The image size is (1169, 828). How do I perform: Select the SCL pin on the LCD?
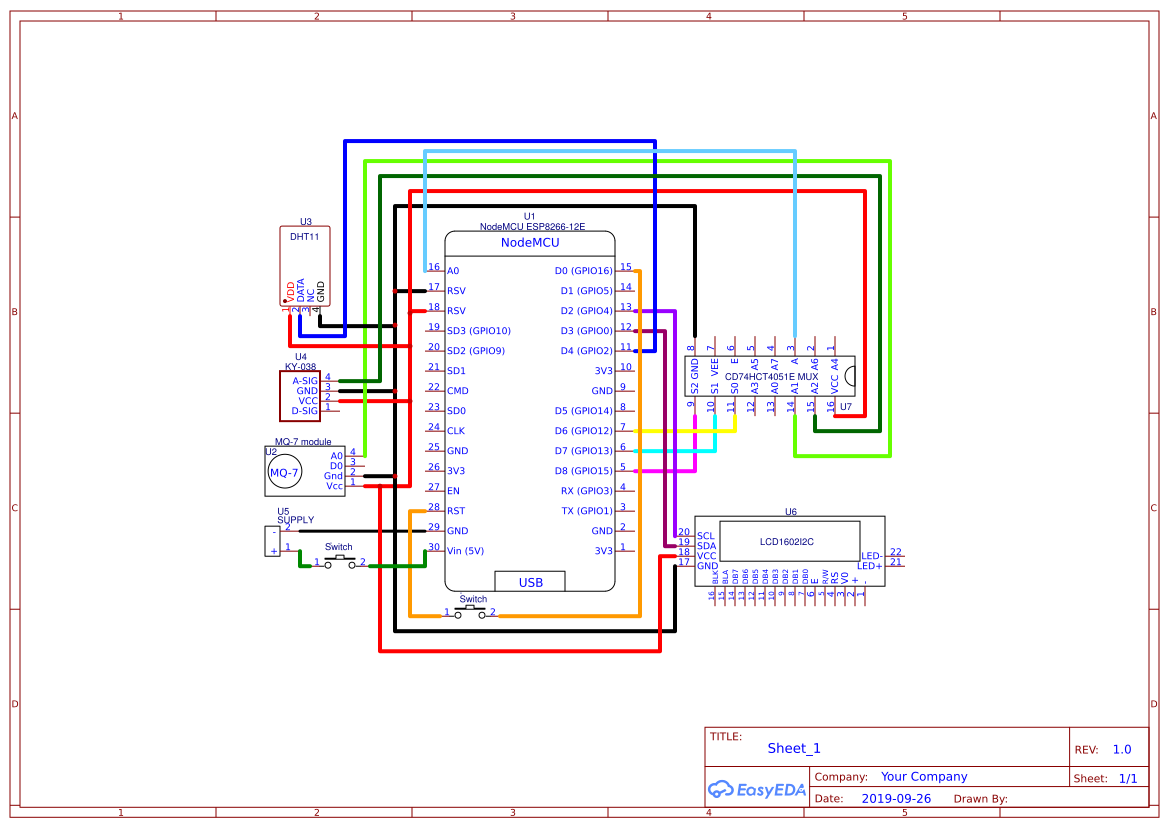coord(705,536)
